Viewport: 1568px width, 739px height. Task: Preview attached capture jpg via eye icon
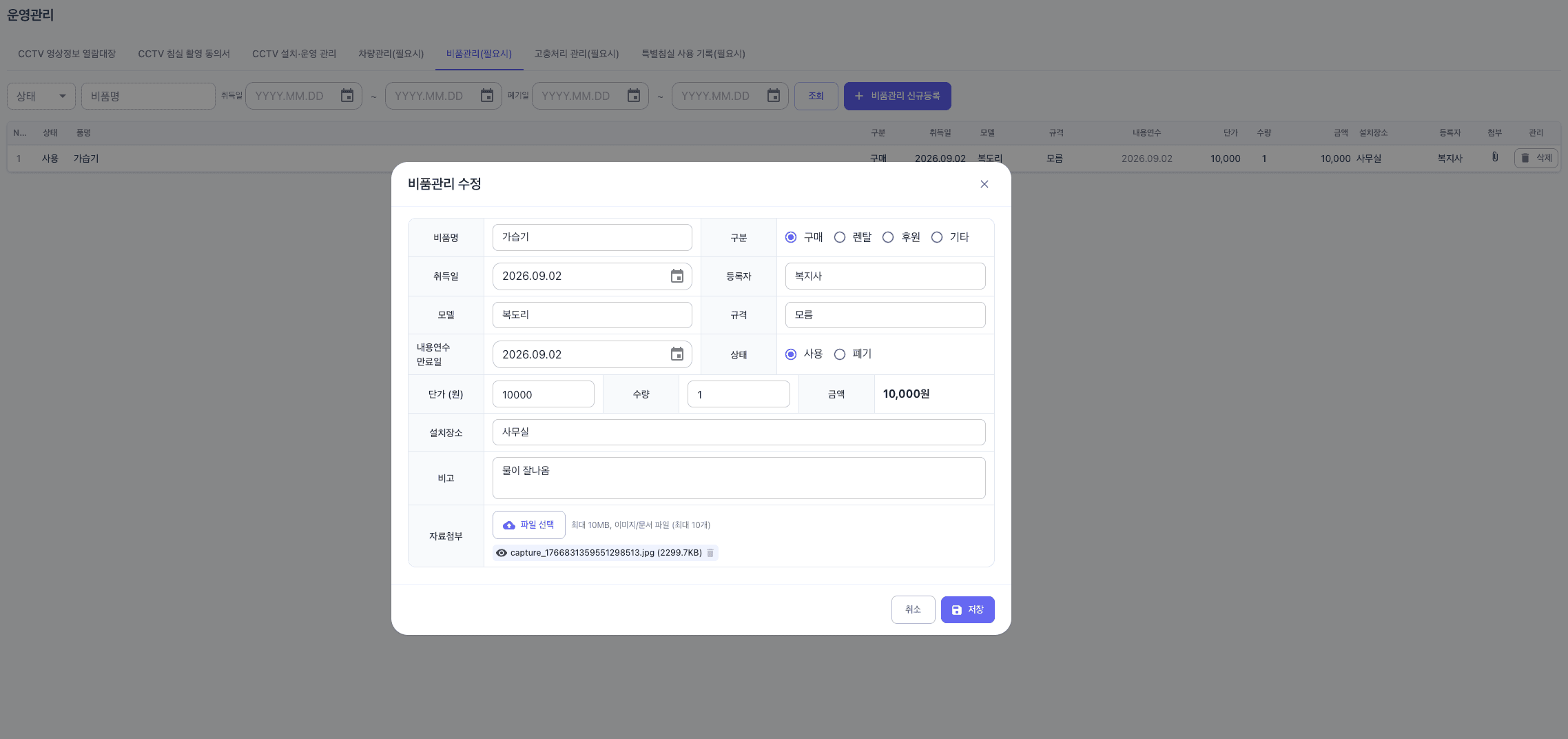click(x=502, y=553)
